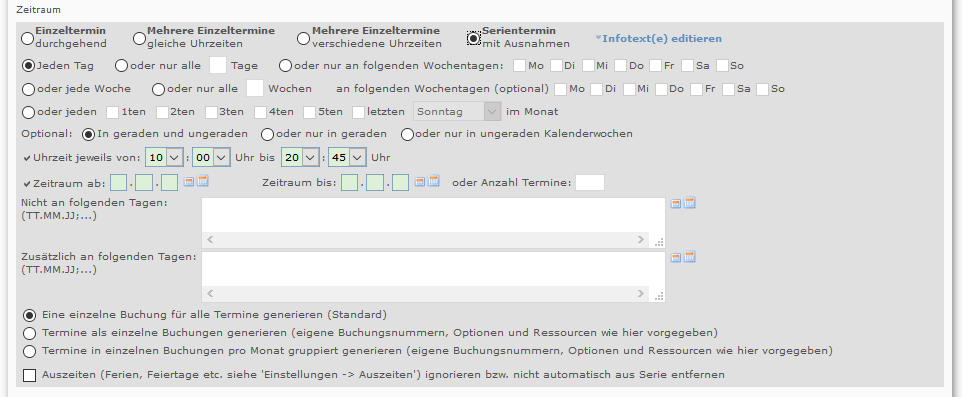Click left scroll arrow in 'Zusätzlich an folgenden Tagen' box
Screen dimensions: 962x397
(x=210, y=294)
